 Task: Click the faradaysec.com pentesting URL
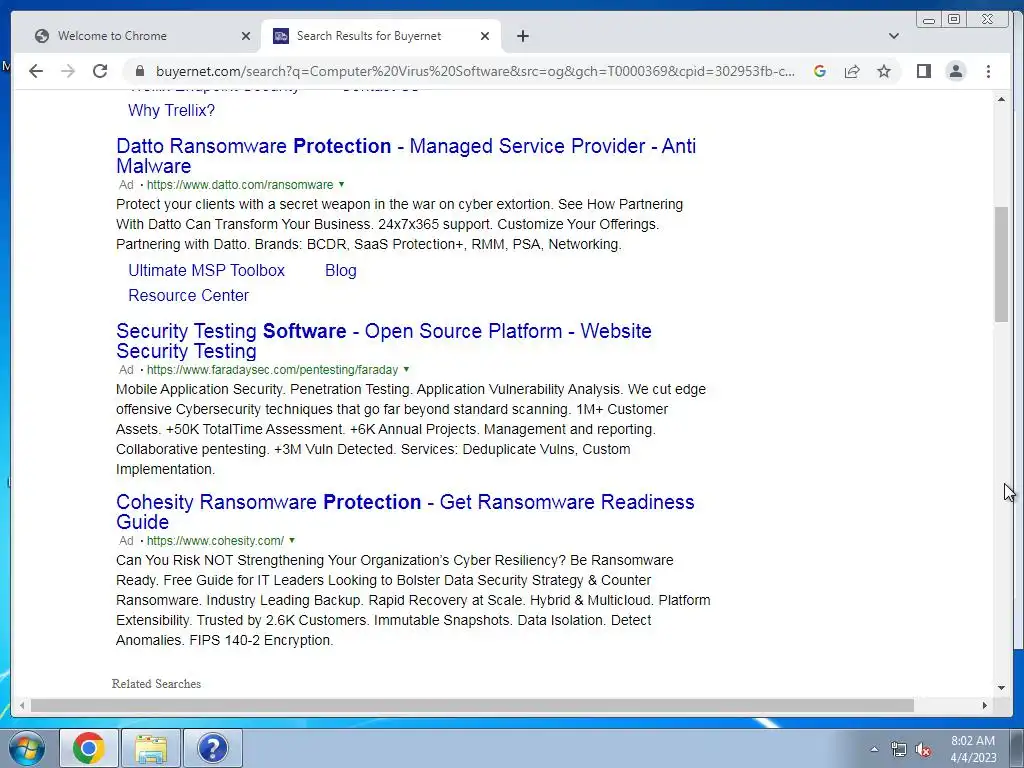tap(272, 370)
